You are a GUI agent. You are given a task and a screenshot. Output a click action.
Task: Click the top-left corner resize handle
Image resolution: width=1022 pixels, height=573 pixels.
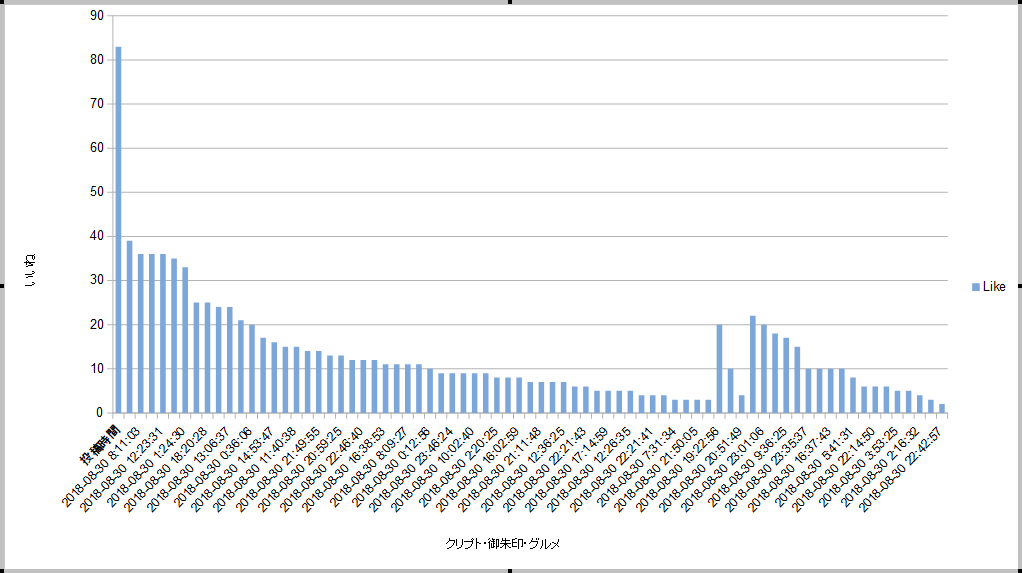coord(2,2)
